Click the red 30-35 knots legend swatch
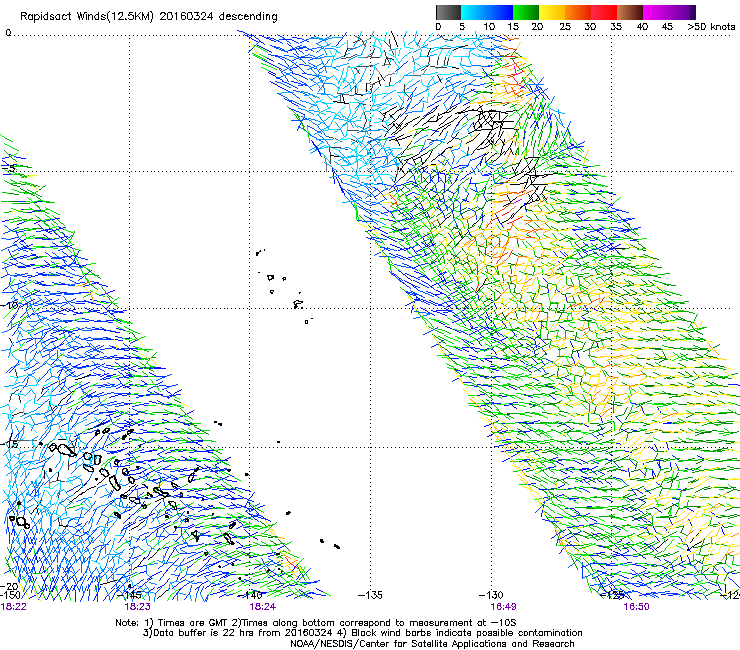 (x=604, y=12)
